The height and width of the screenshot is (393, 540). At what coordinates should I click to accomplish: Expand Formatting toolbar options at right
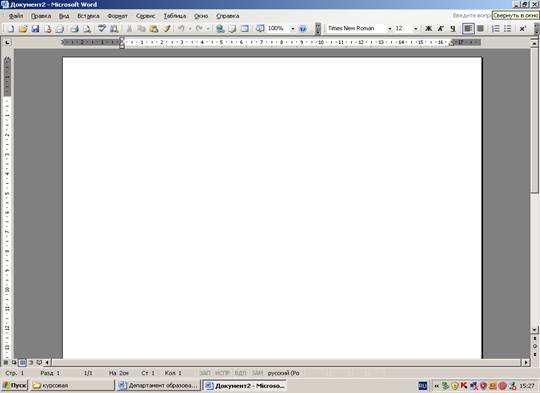tap(537, 29)
